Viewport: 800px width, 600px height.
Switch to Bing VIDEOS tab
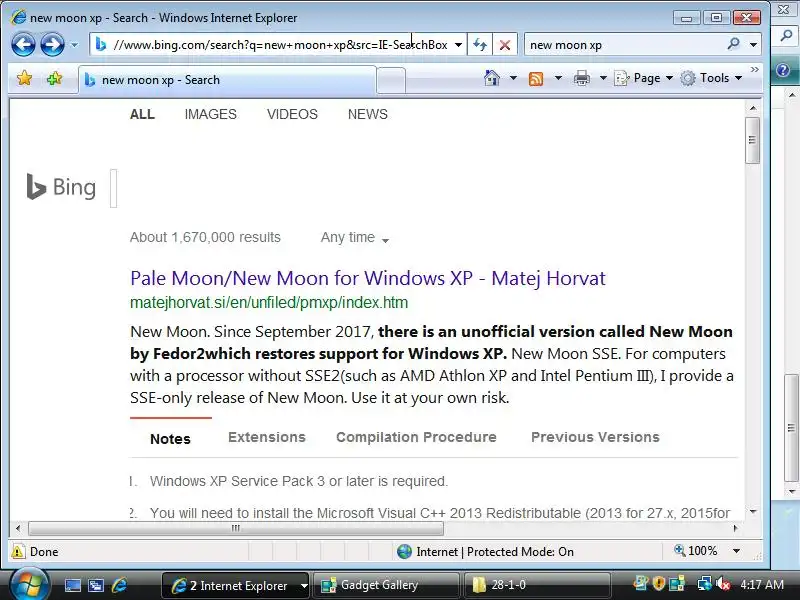coord(292,114)
